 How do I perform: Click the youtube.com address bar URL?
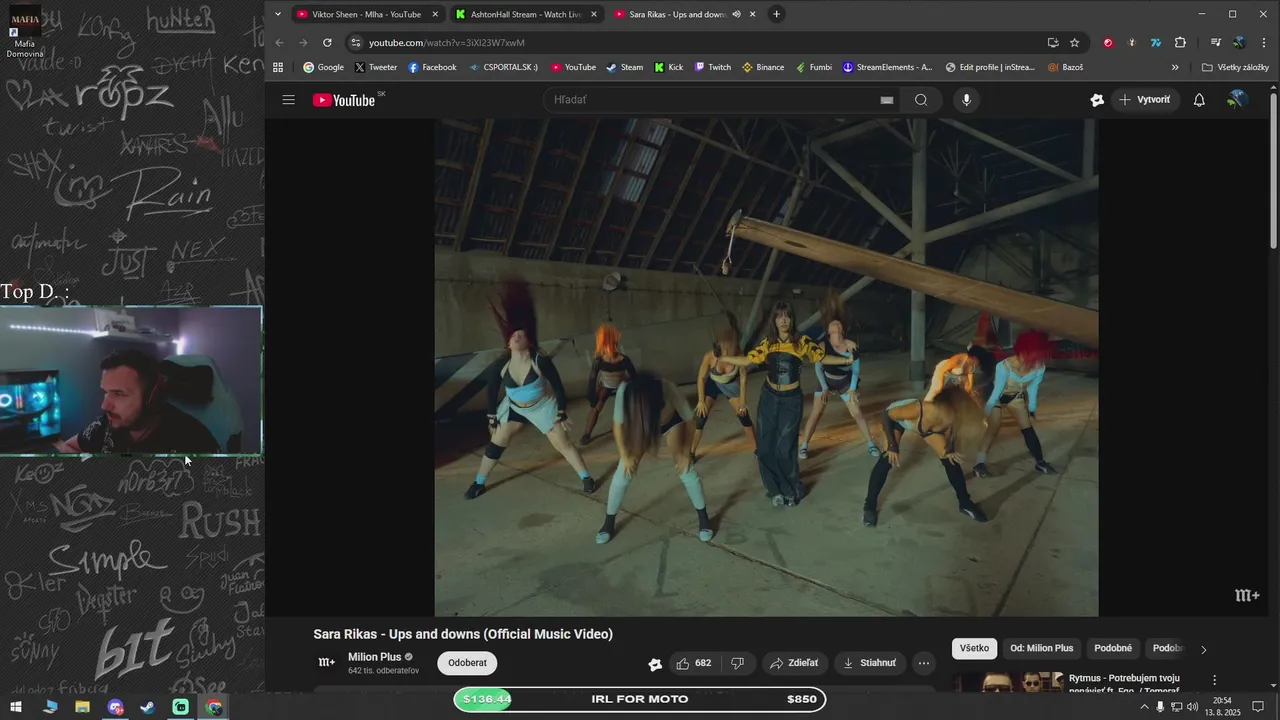tap(446, 42)
